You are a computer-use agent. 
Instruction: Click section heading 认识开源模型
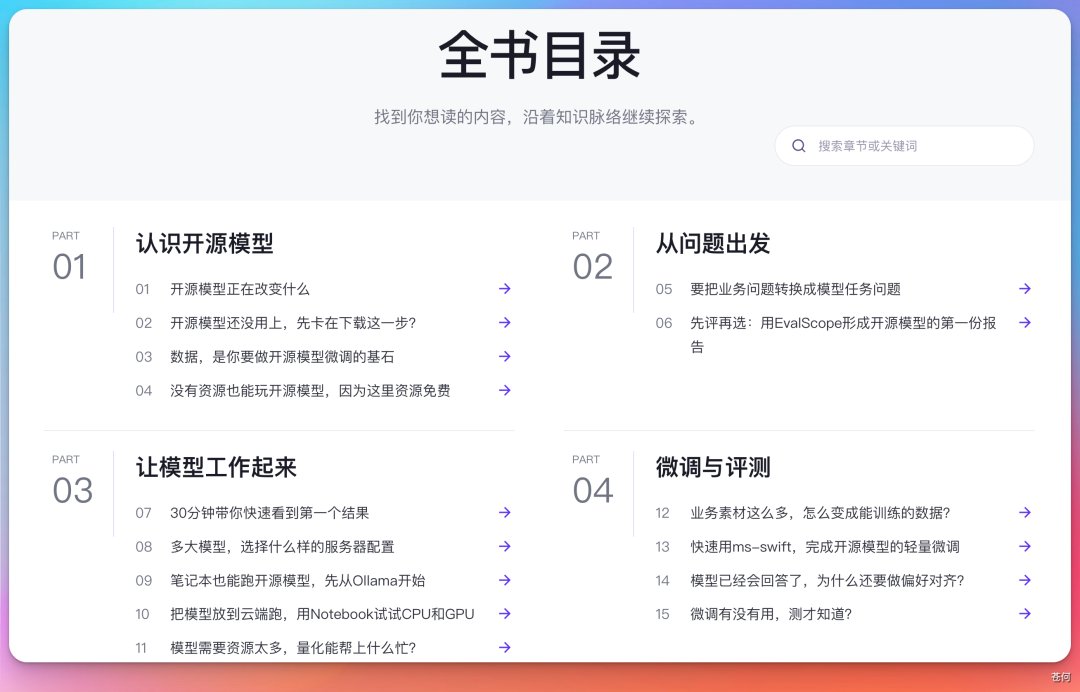(x=205, y=243)
